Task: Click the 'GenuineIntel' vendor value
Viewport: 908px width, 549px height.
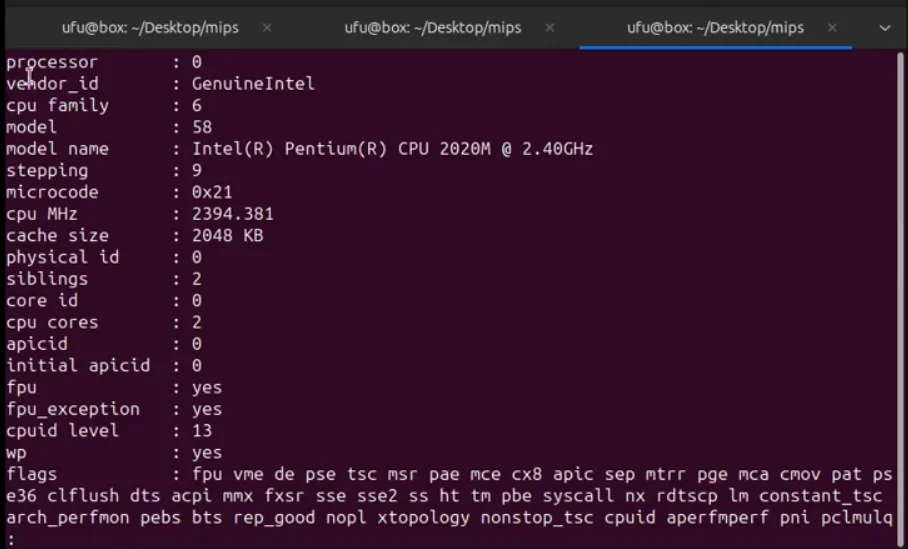Action: 253,84
